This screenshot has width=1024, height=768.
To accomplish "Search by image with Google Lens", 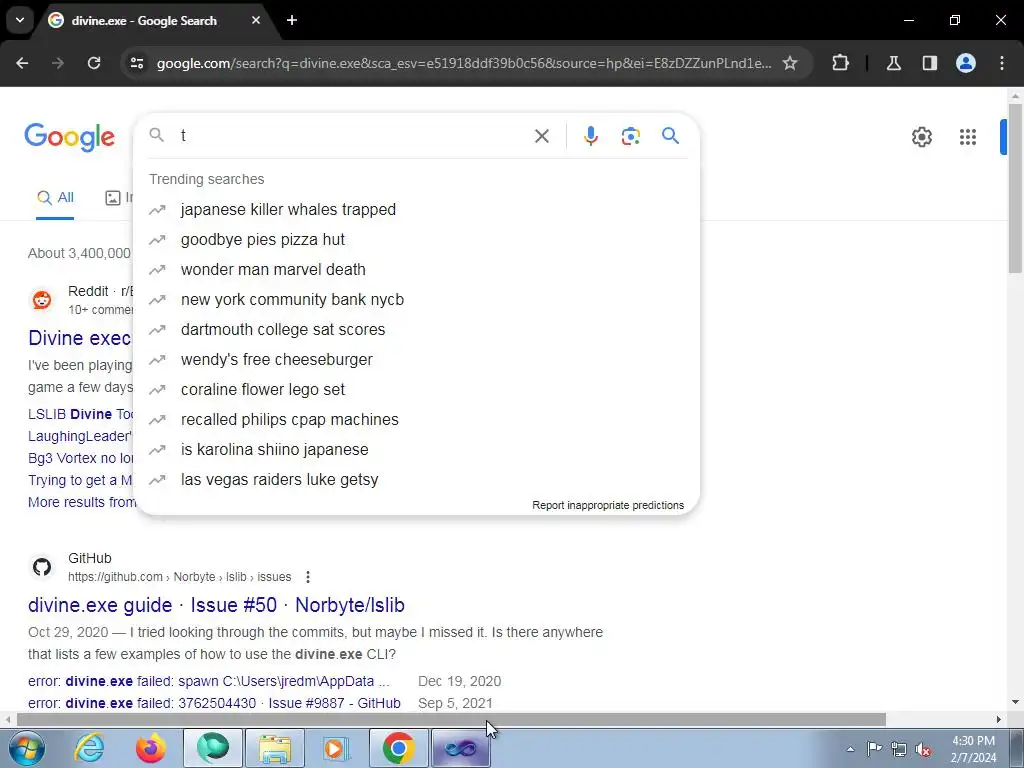I will point(630,136).
